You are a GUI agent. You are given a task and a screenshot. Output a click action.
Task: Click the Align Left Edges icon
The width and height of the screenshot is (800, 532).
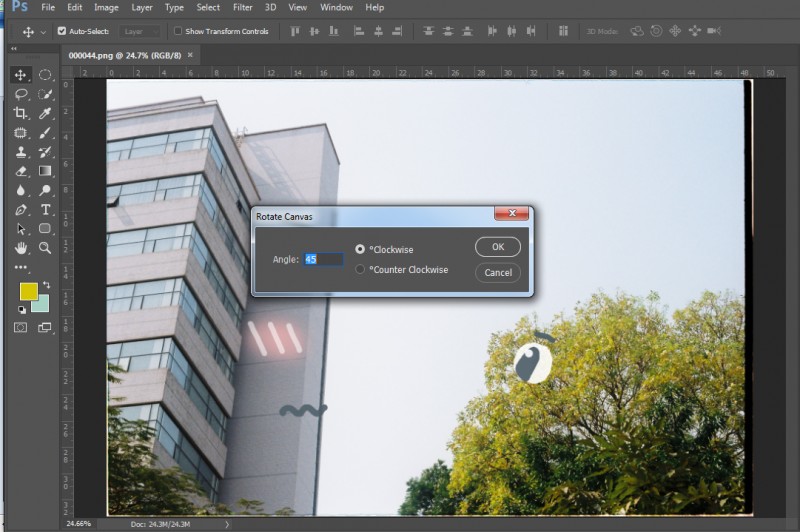[x=359, y=32]
